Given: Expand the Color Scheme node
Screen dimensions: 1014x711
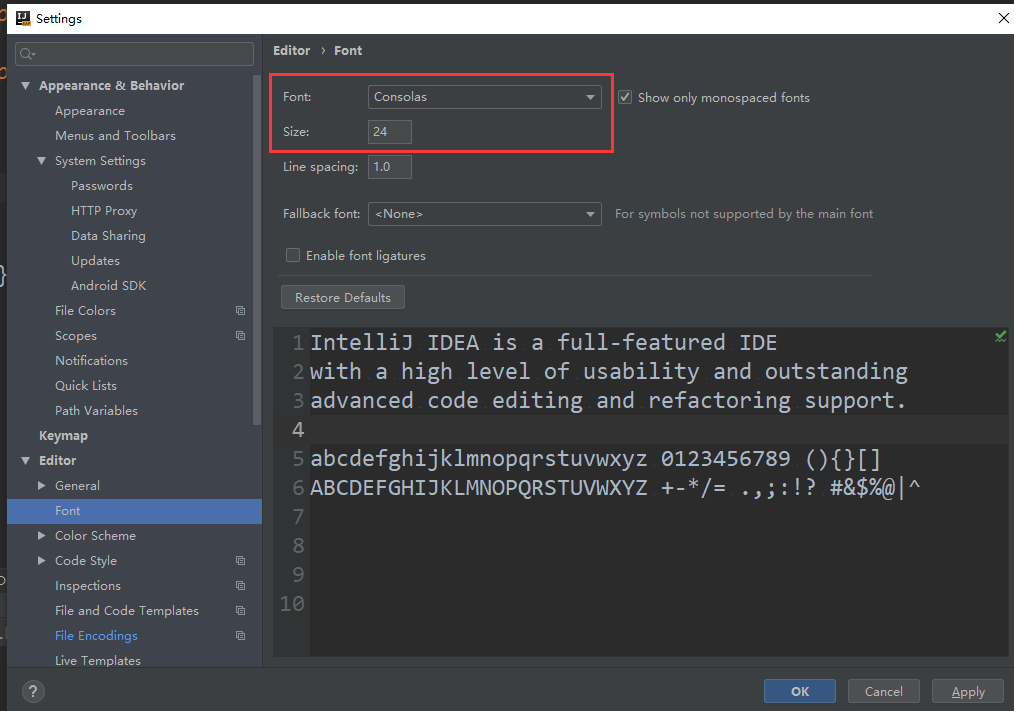Looking at the screenshot, I should pos(41,536).
